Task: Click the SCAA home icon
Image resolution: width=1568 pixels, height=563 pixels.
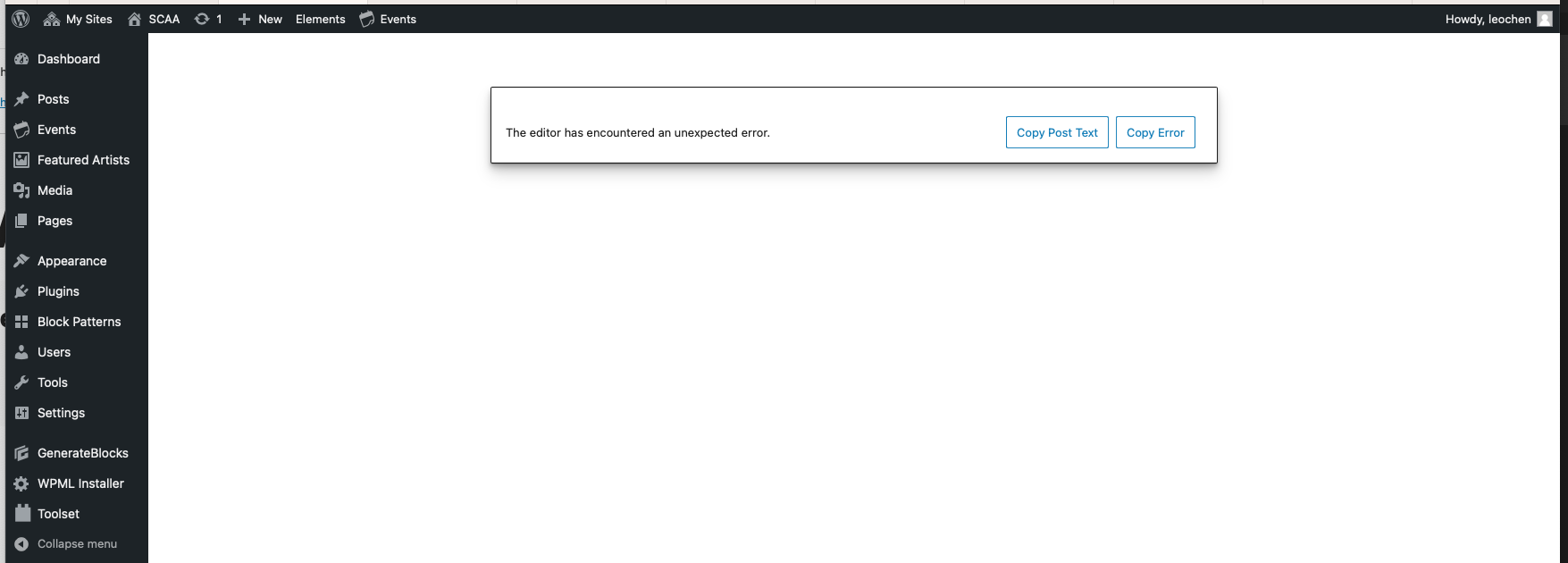Action: point(135,19)
